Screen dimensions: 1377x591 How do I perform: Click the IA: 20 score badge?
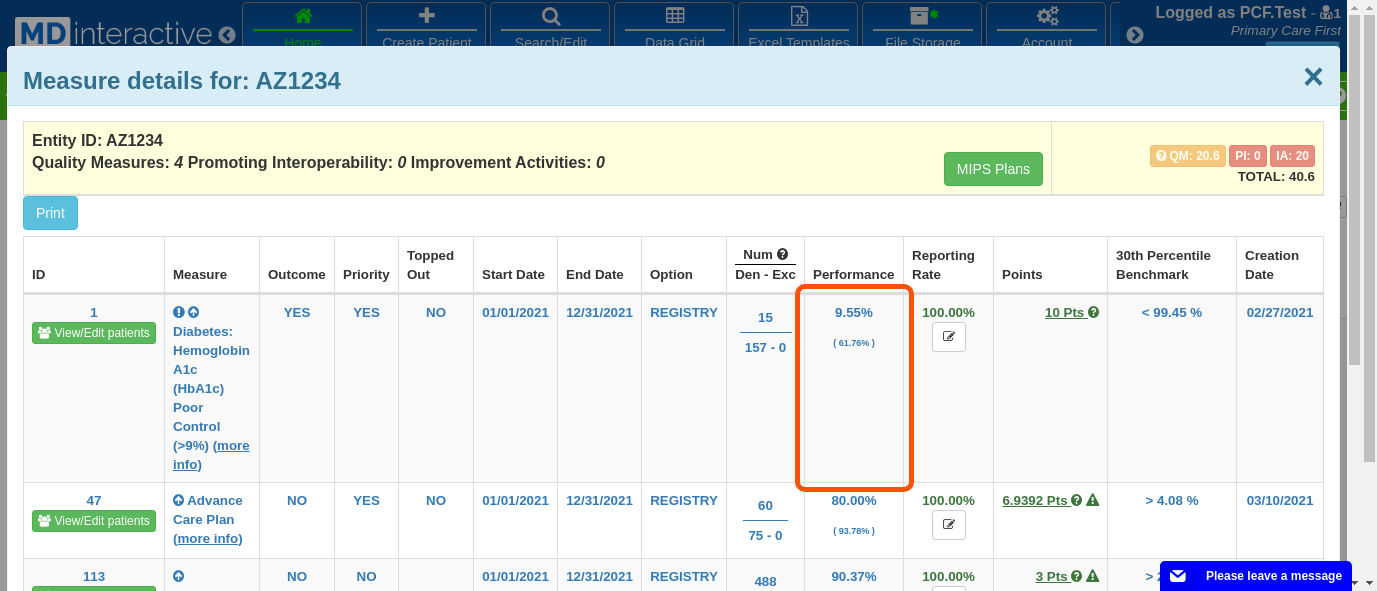1292,156
